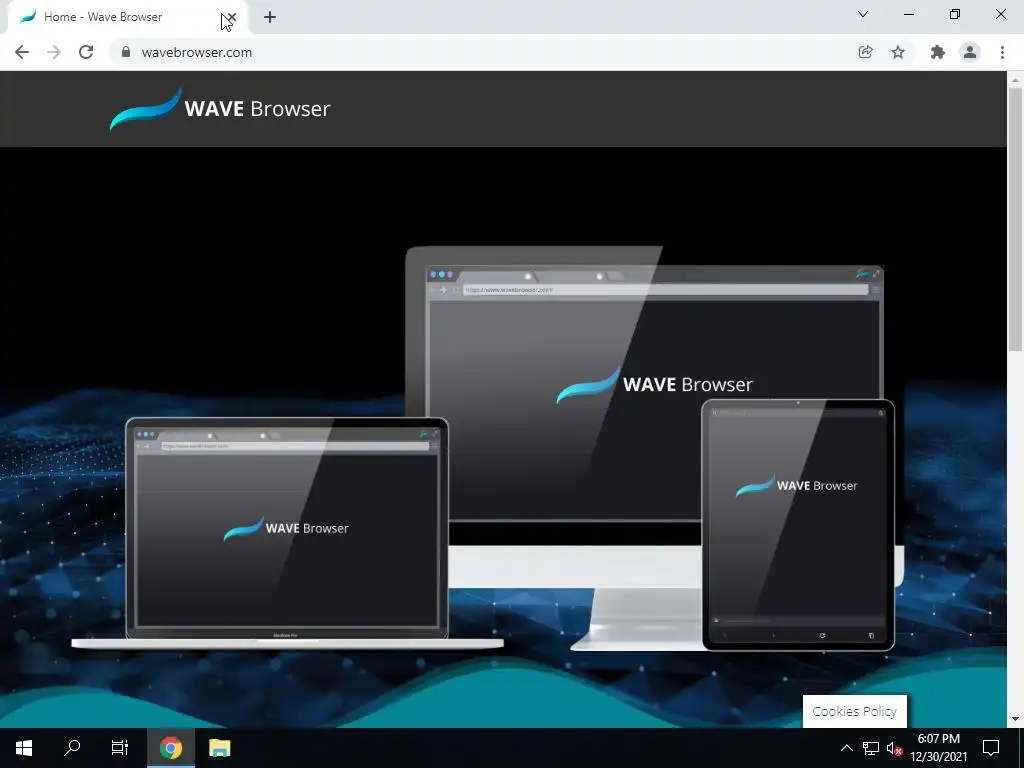
Task: Open the Cookies Policy button
Action: point(855,711)
